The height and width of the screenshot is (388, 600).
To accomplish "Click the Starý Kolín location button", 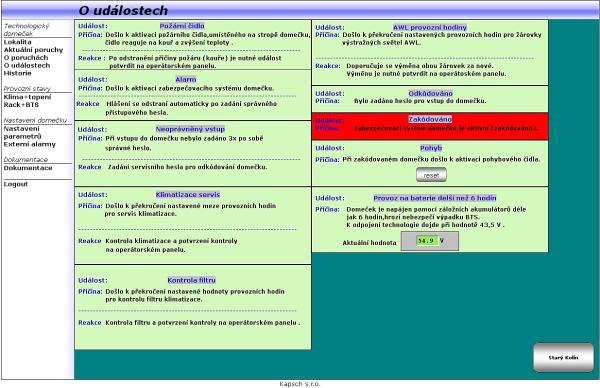I will 563,357.
